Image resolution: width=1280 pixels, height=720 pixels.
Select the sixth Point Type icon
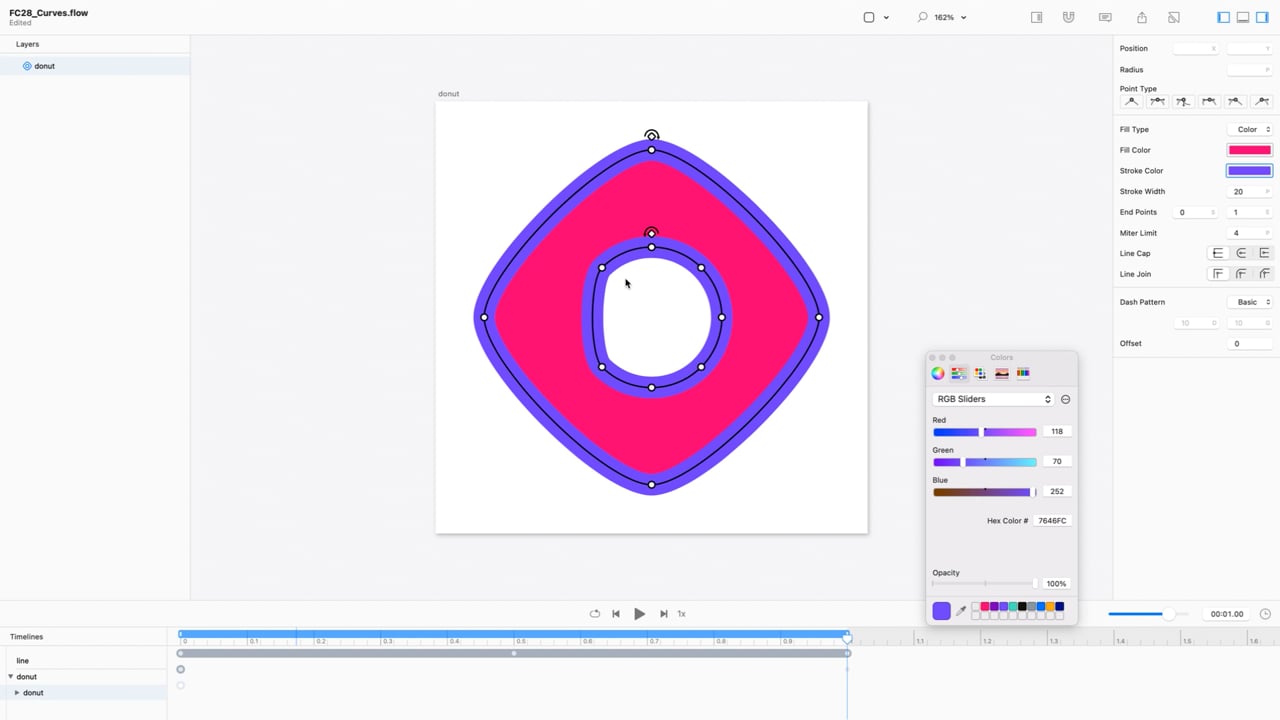point(1261,102)
